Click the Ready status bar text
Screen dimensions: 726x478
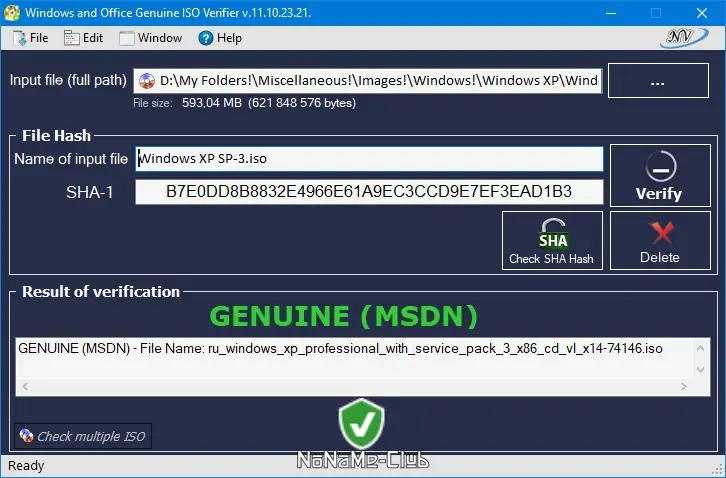click(26, 465)
